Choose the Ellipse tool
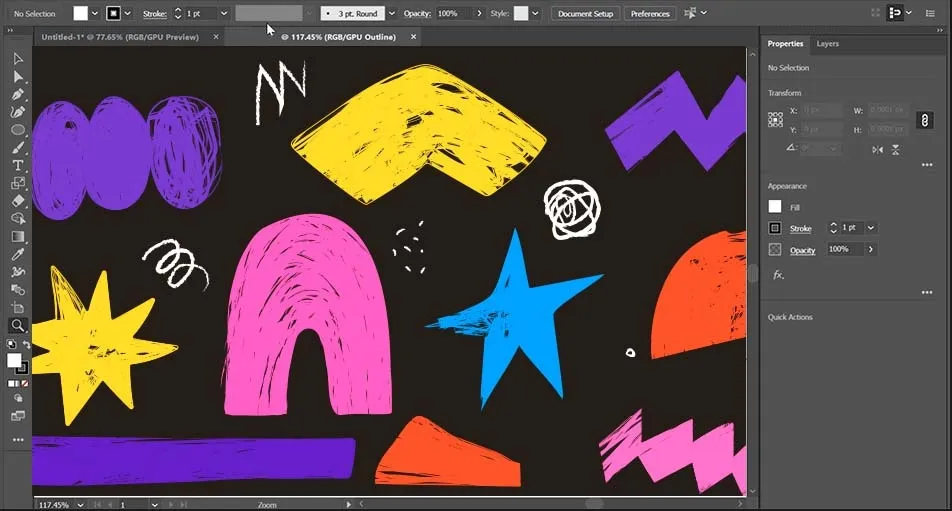This screenshot has width=952, height=511. 18,130
